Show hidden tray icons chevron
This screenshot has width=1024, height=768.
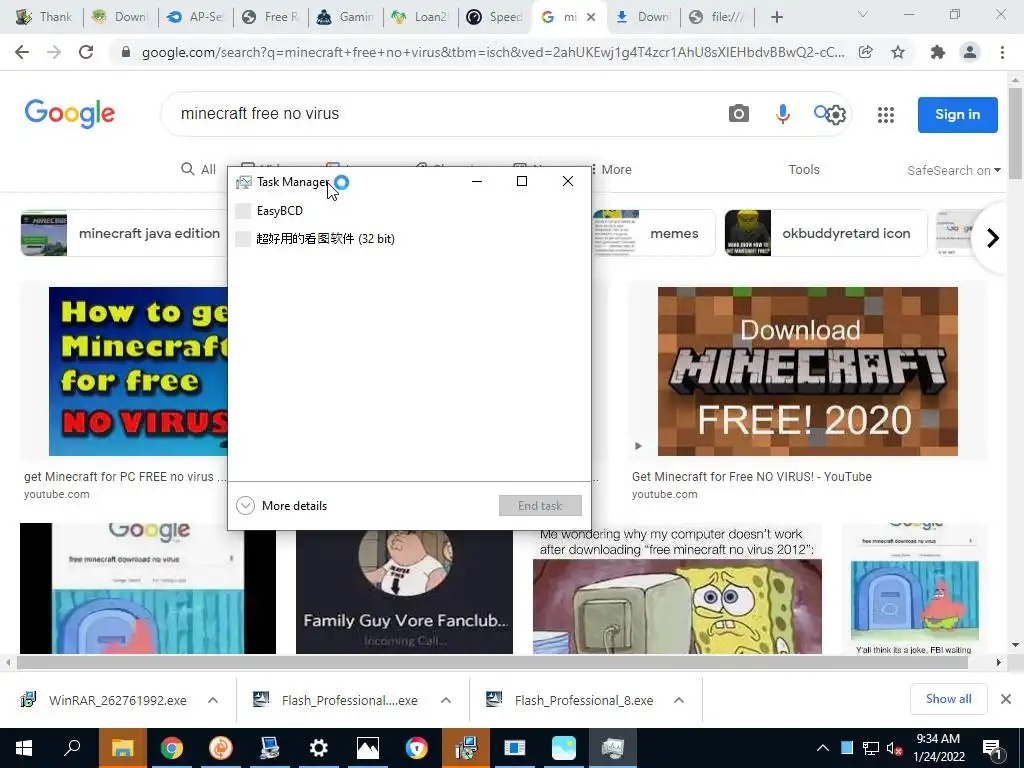tap(823, 748)
